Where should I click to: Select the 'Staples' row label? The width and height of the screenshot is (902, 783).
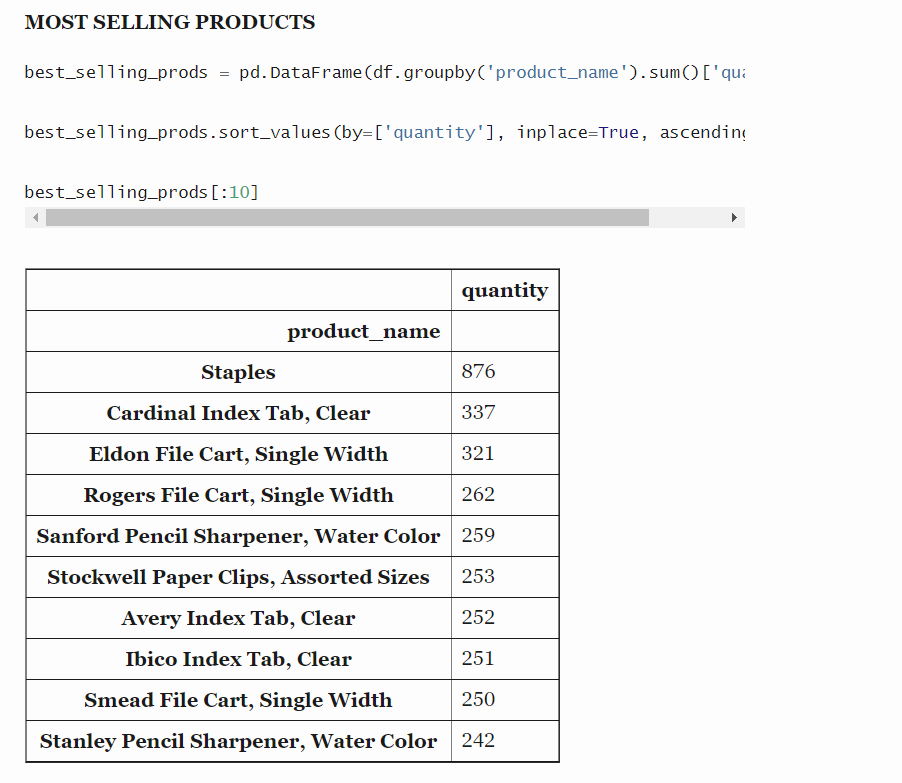coord(238,373)
